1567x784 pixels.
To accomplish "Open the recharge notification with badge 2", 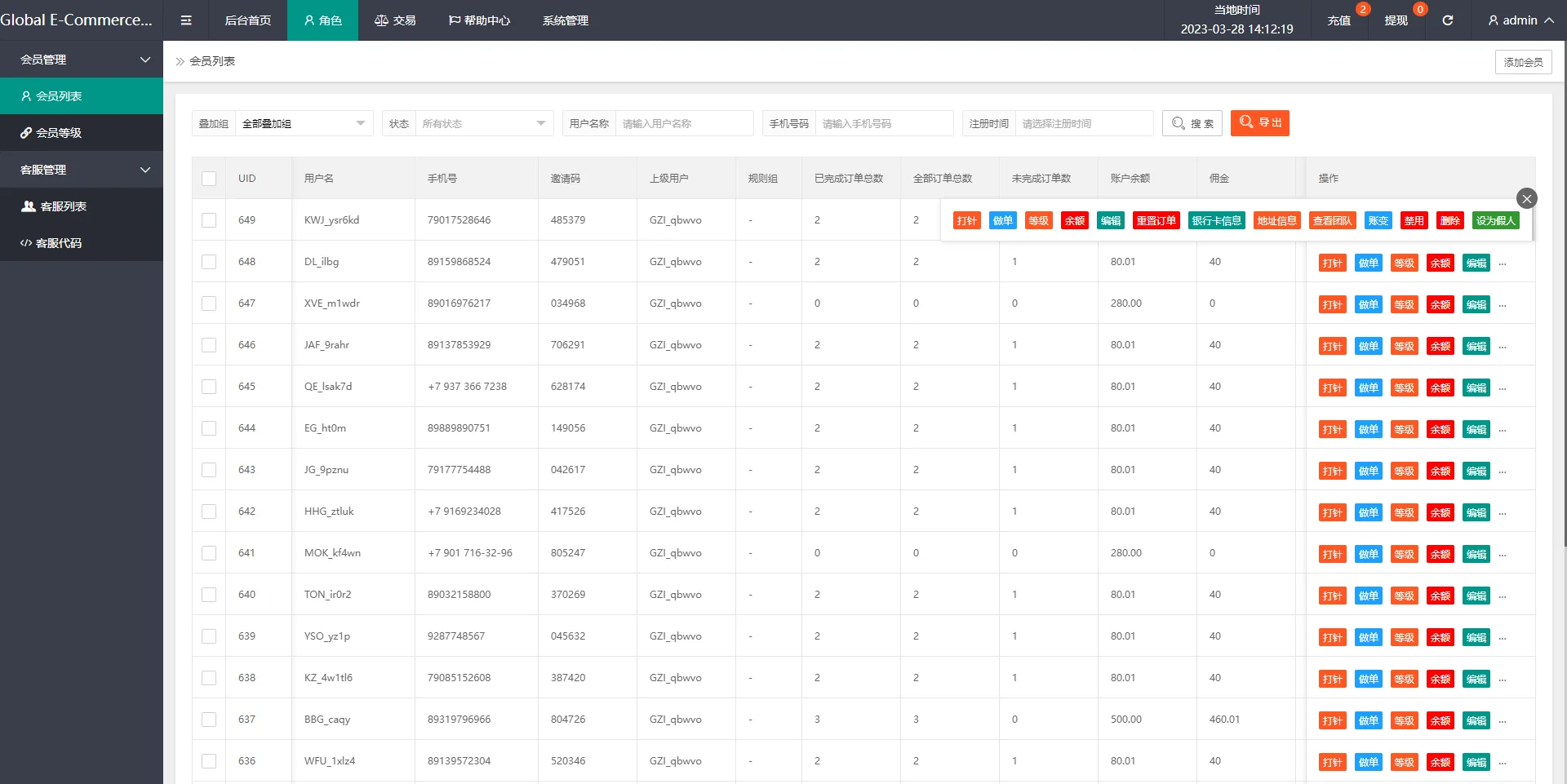I will click(1338, 20).
